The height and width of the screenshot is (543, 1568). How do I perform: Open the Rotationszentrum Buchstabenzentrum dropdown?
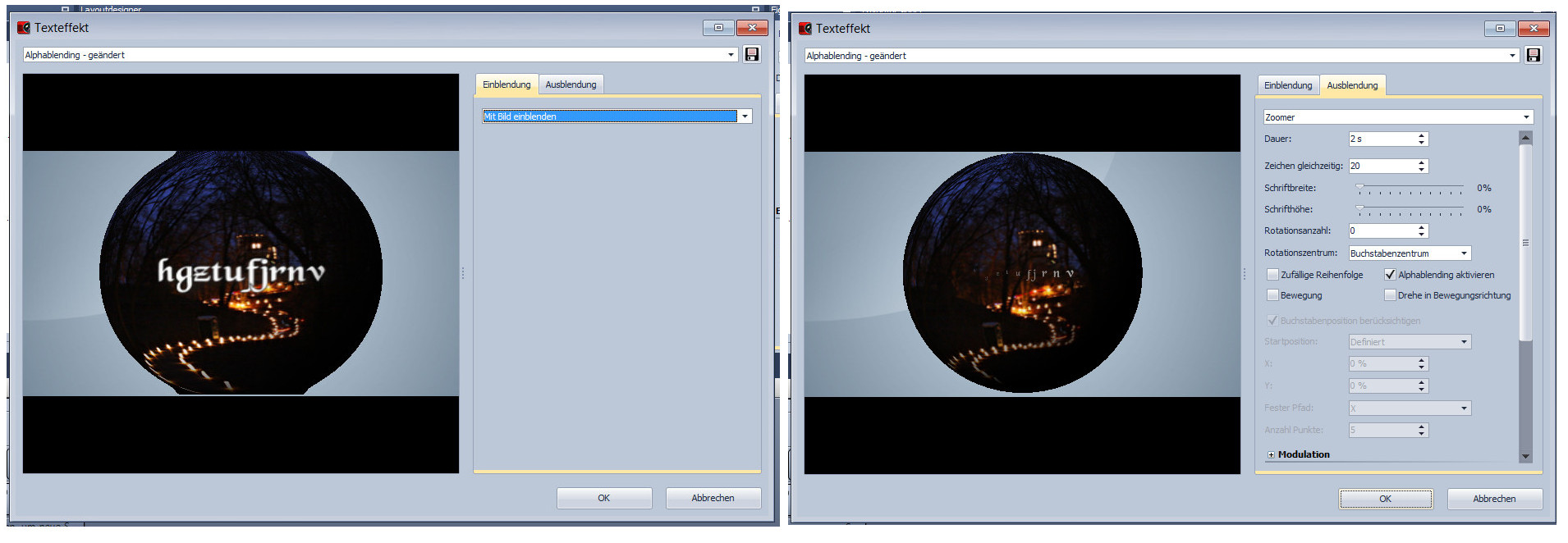pos(1464,253)
